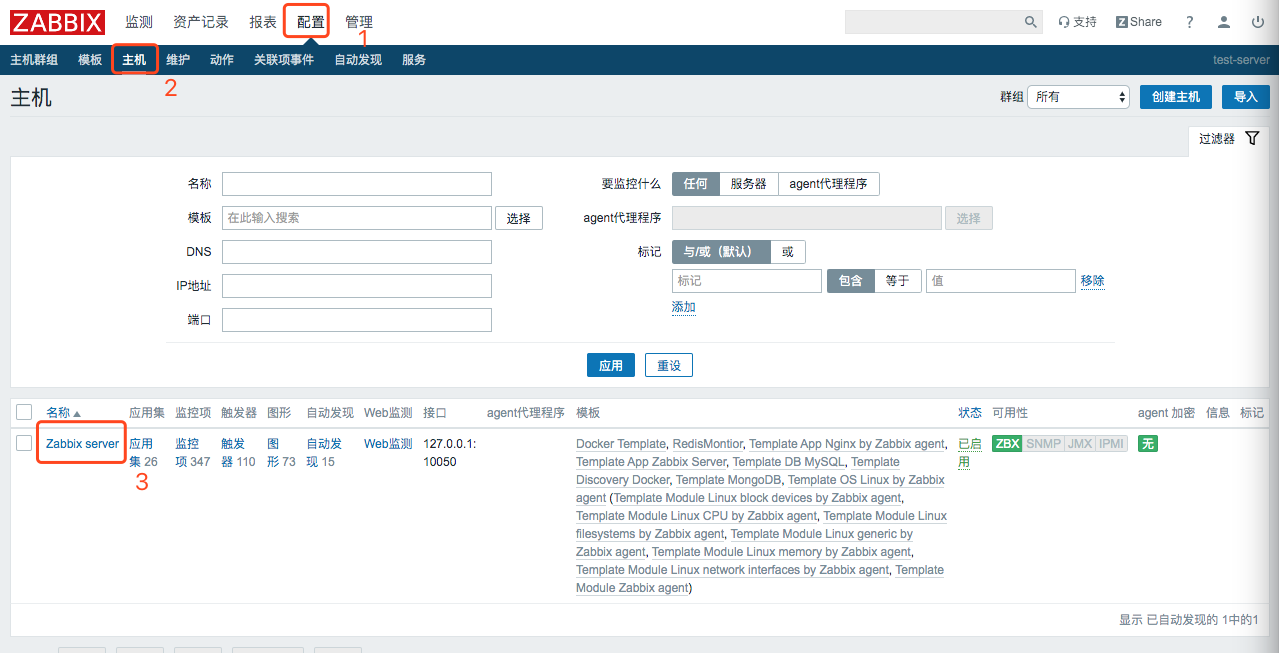Go to 维护 submenu
Screen dimensions: 1279x653
pos(178,60)
